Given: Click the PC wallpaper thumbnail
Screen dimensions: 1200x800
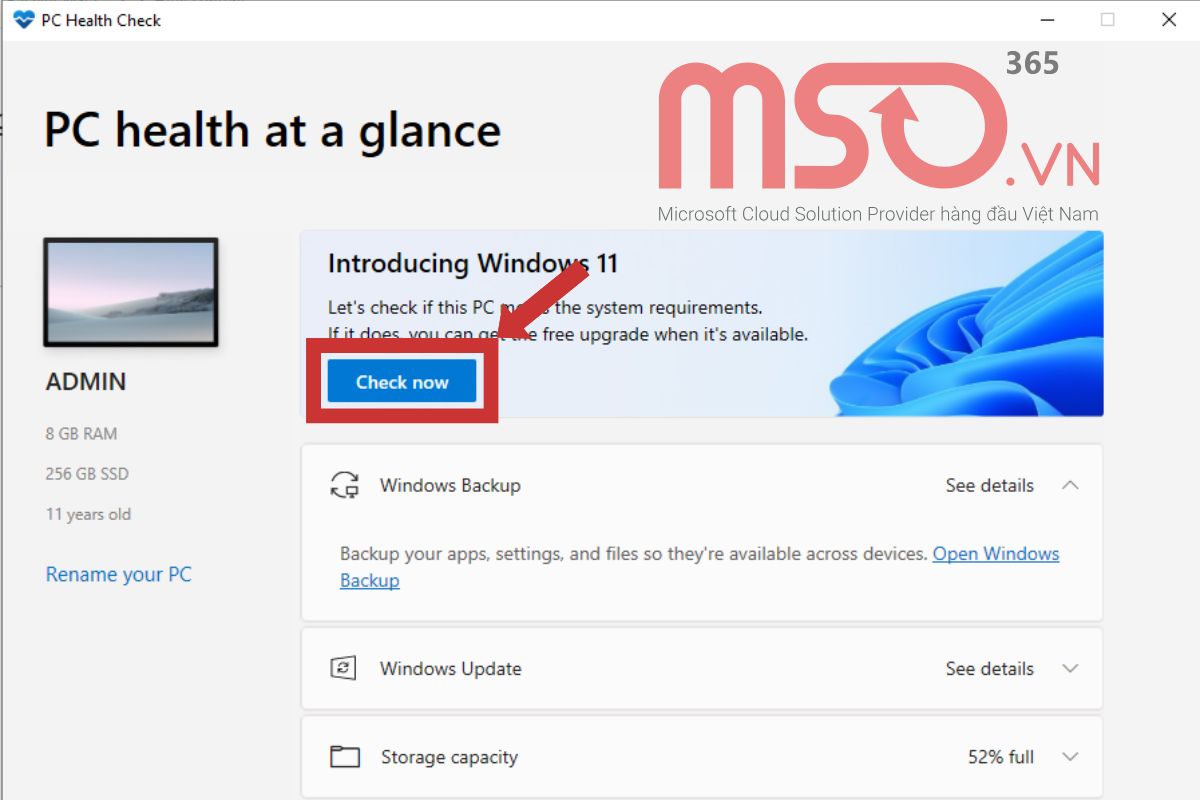Looking at the screenshot, I should point(131,292).
